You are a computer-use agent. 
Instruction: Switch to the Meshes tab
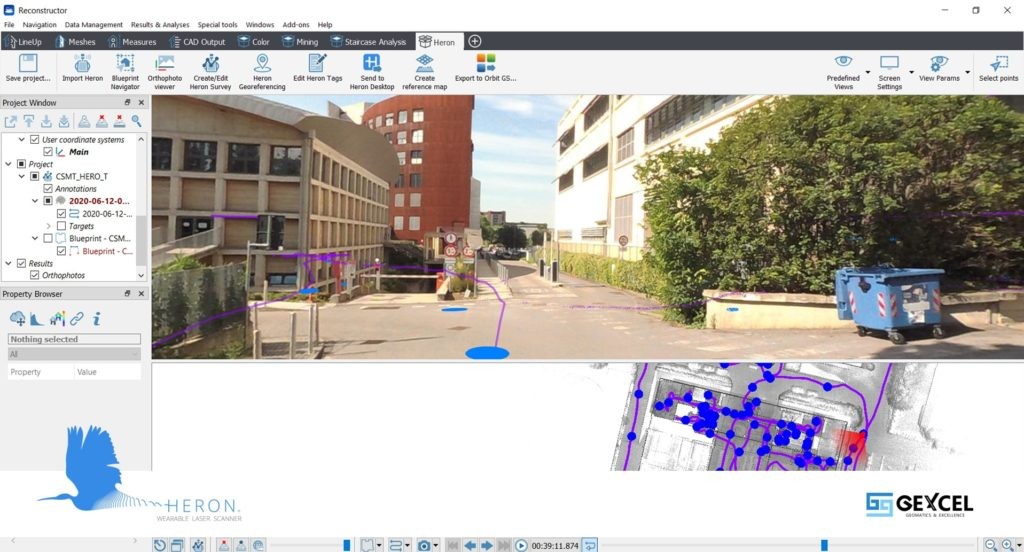[76, 42]
